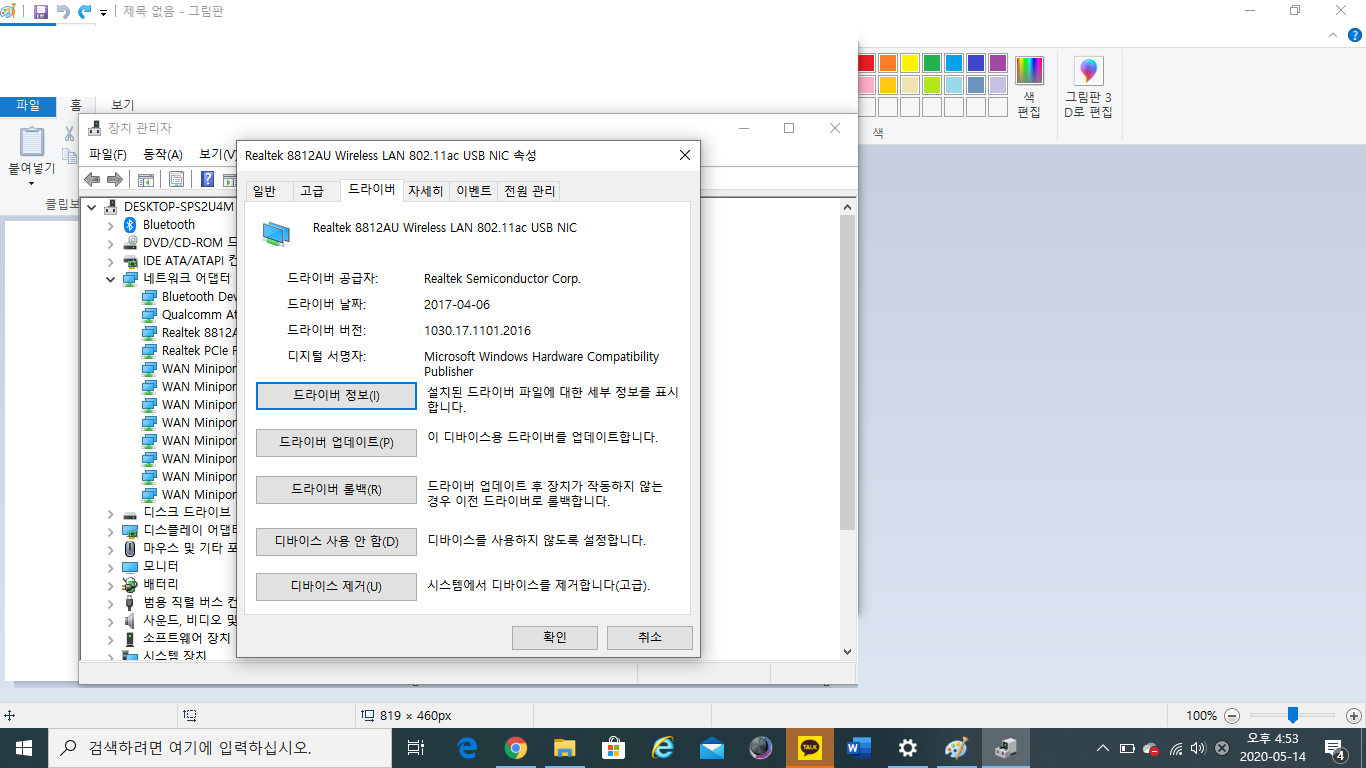Open the Settings gear in taskbar
Image resolution: width=1366 pixels, height=768 pixels.
tap(908, 748)
